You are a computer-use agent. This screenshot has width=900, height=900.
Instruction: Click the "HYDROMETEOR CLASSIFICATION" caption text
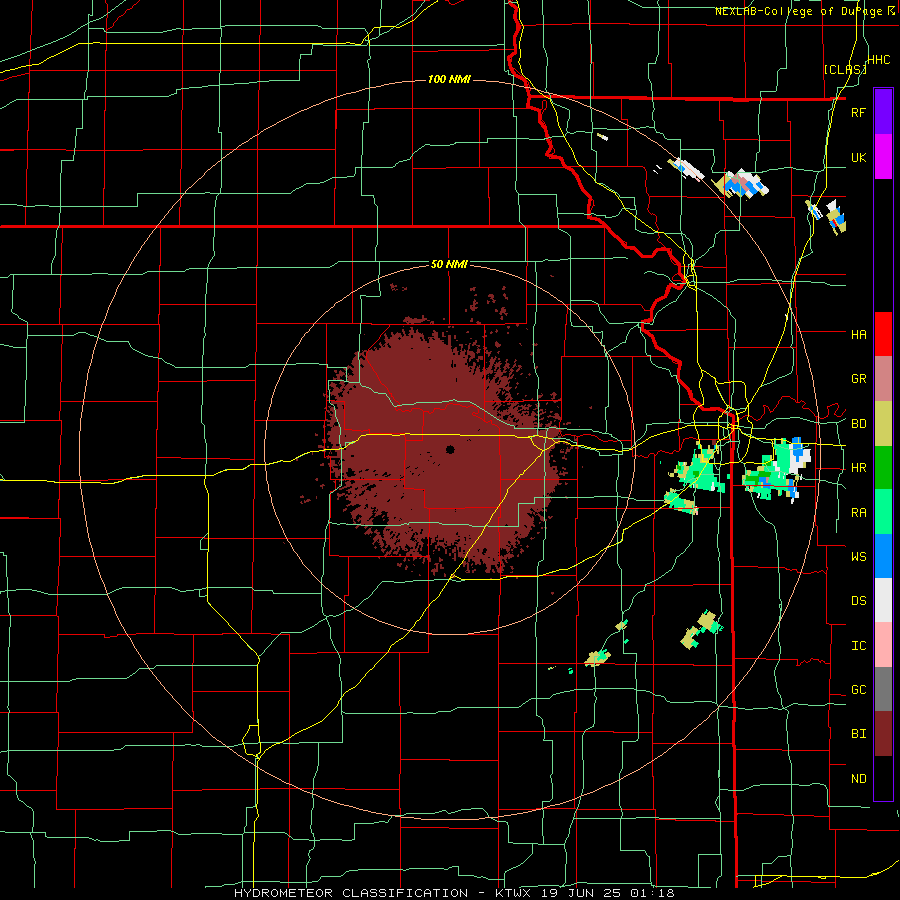pos(351,893)
